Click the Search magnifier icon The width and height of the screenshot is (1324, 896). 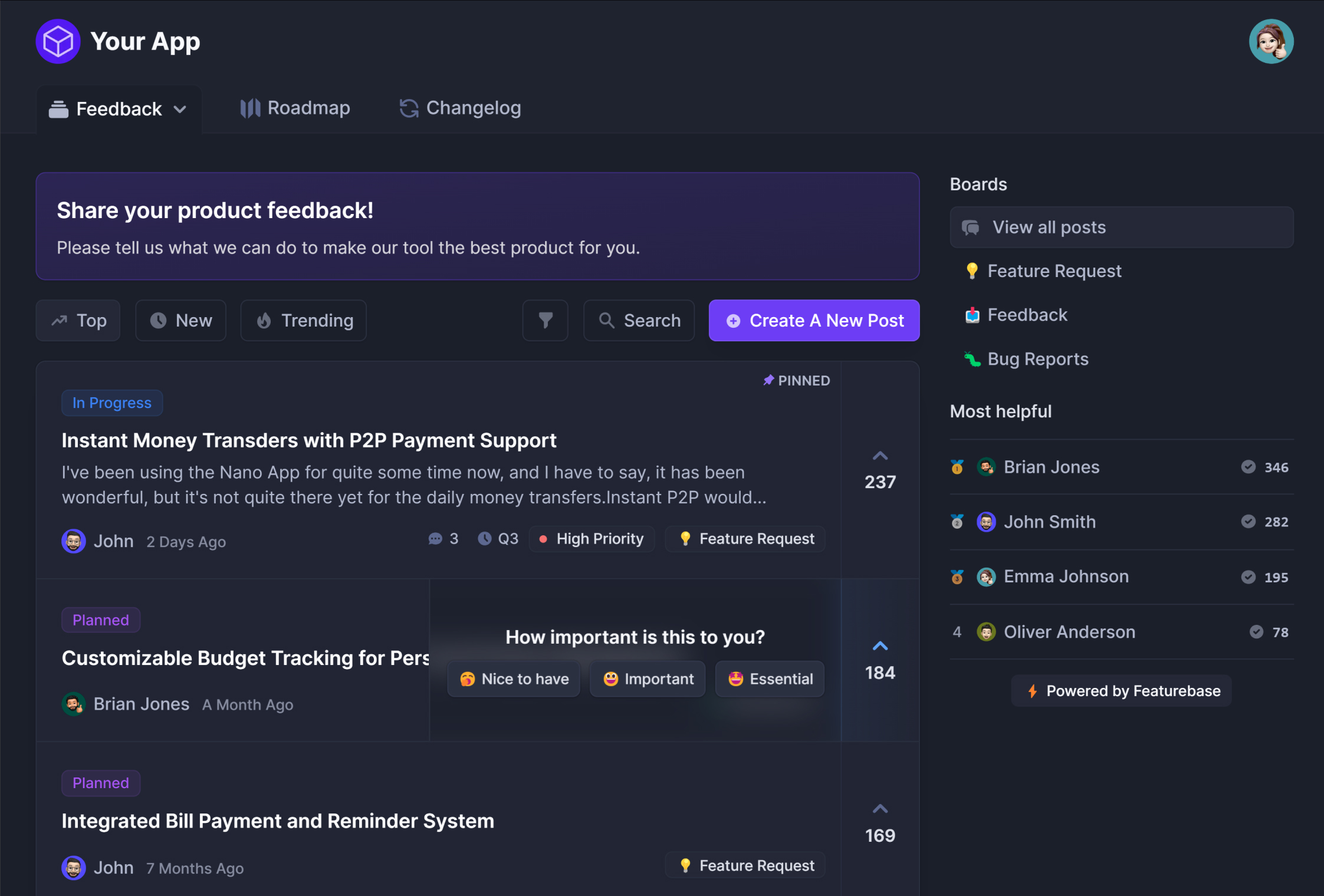point(607,321)
